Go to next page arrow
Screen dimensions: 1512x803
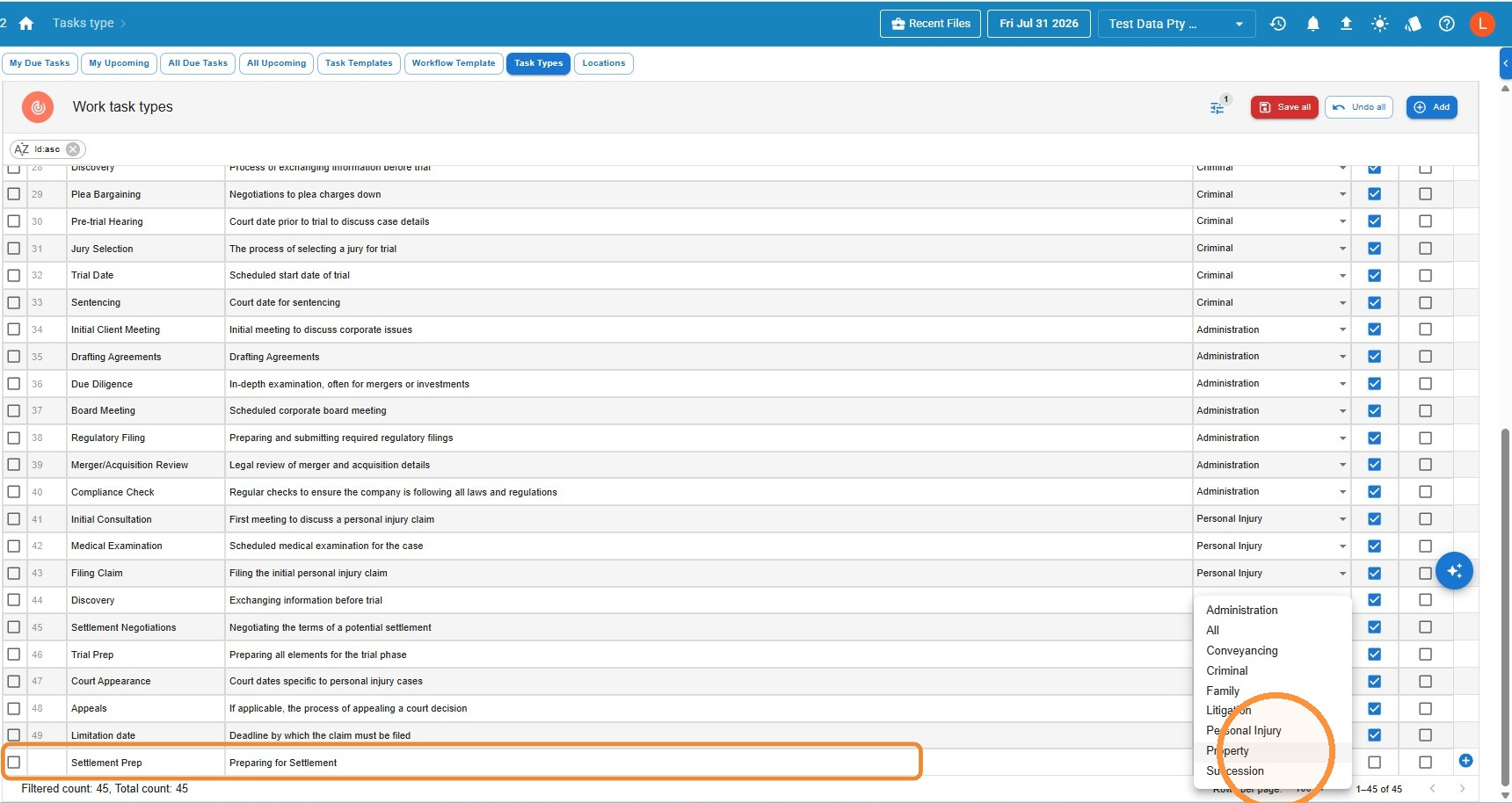click(1462, 788)
